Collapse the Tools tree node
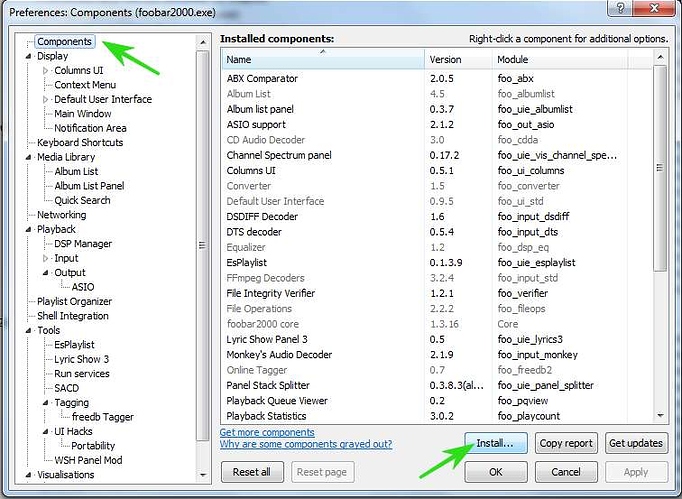 [29, 331]
